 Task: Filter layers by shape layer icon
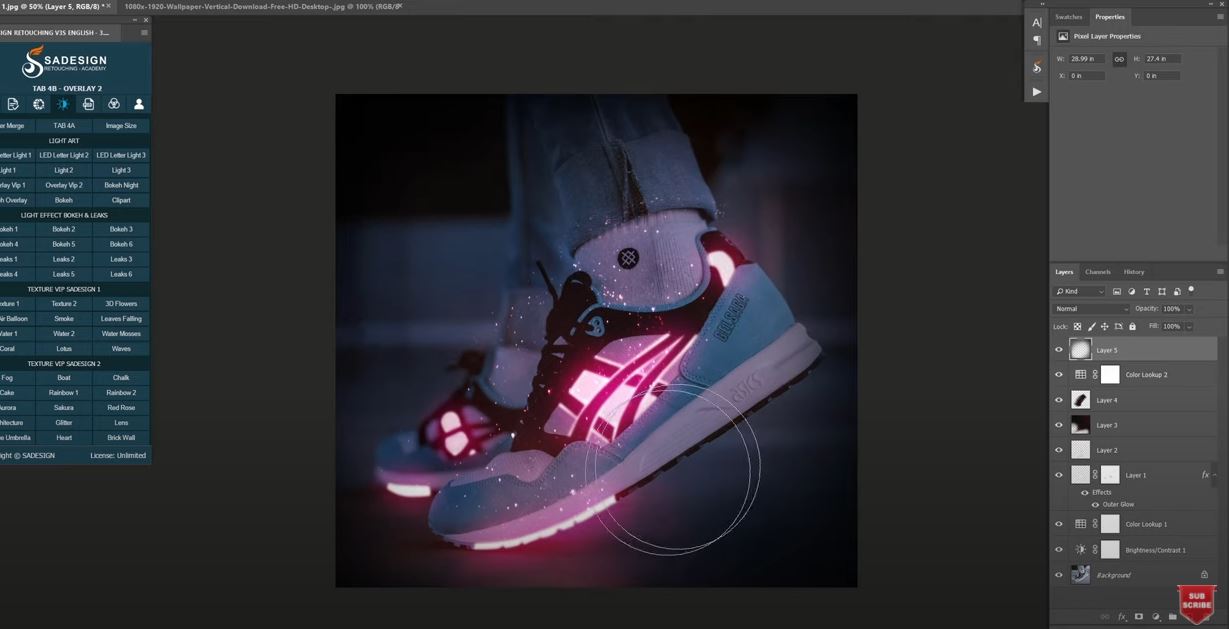point(1162,291)
